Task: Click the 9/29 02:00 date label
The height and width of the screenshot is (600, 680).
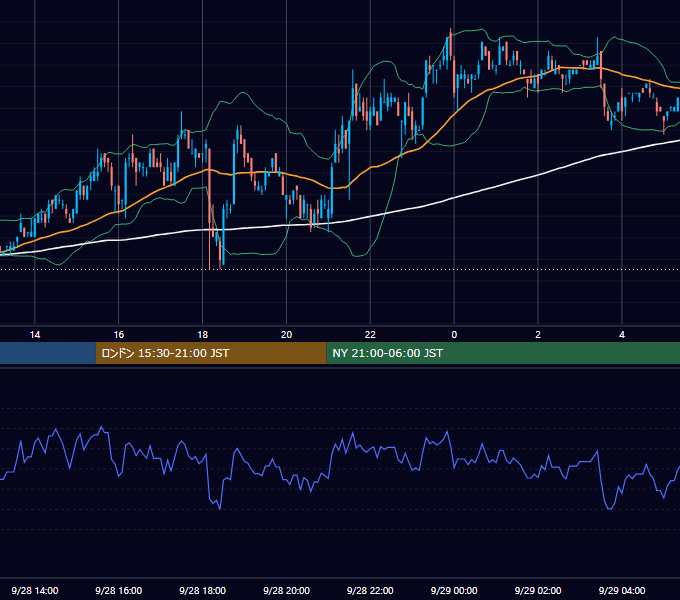Action: click(x=538, y=590)
